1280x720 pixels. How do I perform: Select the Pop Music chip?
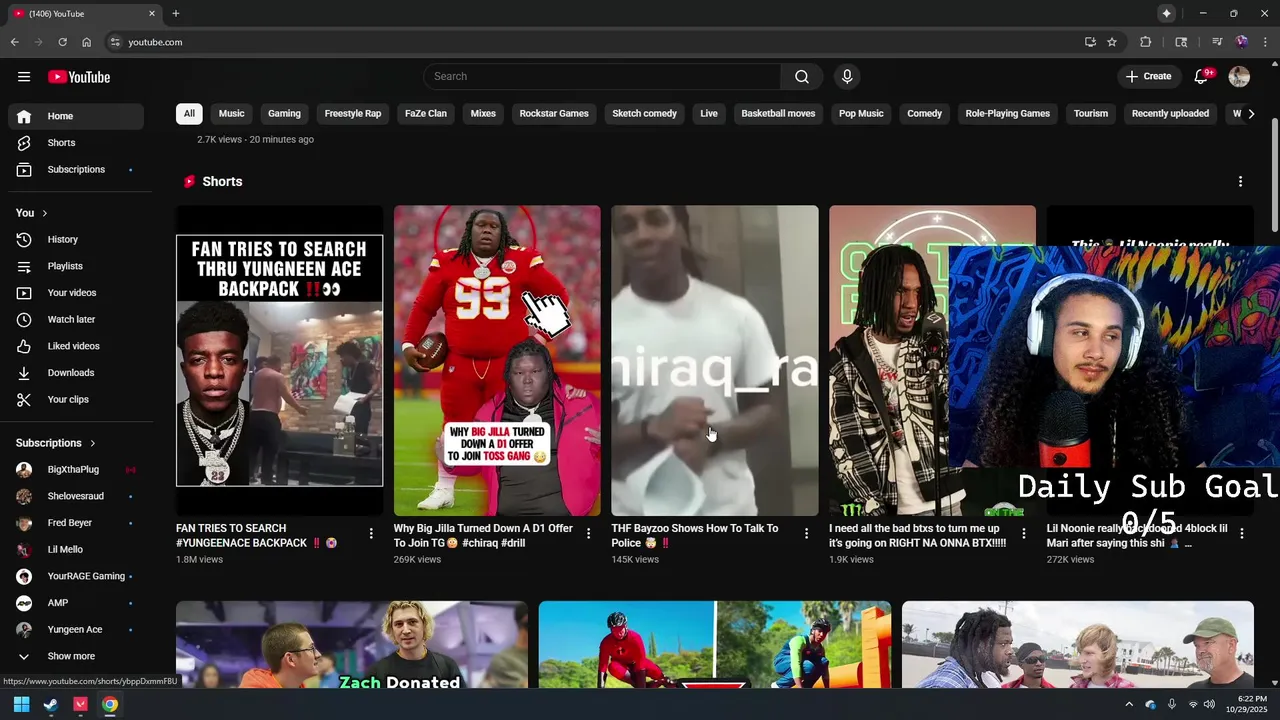(x=861, y=114)
